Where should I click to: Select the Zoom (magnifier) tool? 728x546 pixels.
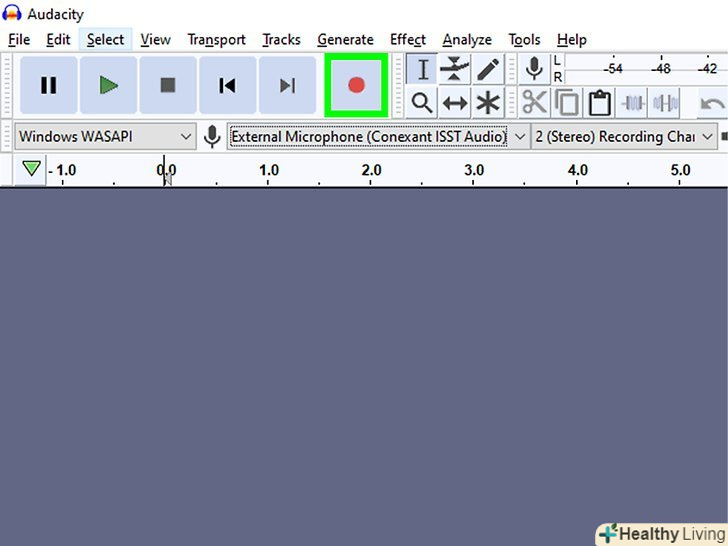422,103
